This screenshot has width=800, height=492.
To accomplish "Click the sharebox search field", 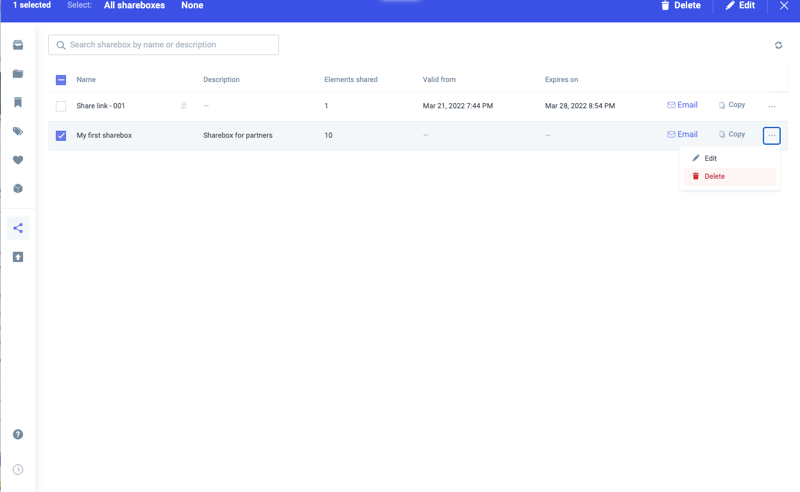I will pos(164,45).
